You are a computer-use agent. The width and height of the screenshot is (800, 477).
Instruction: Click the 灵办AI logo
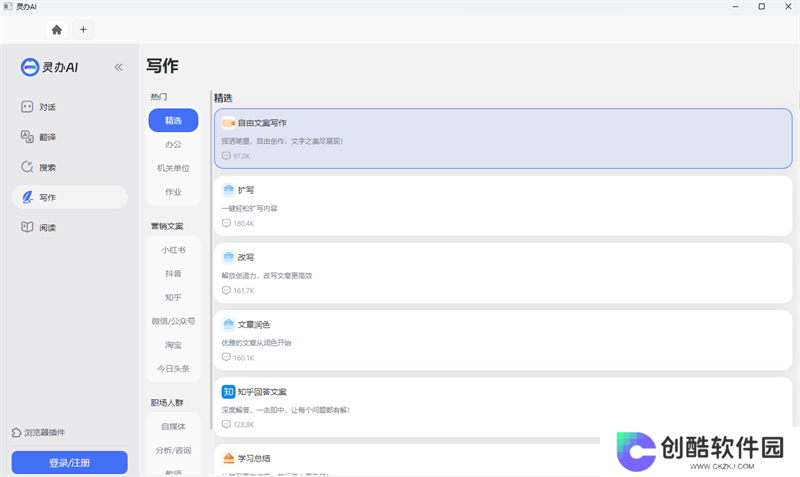(x=49, y=67)
